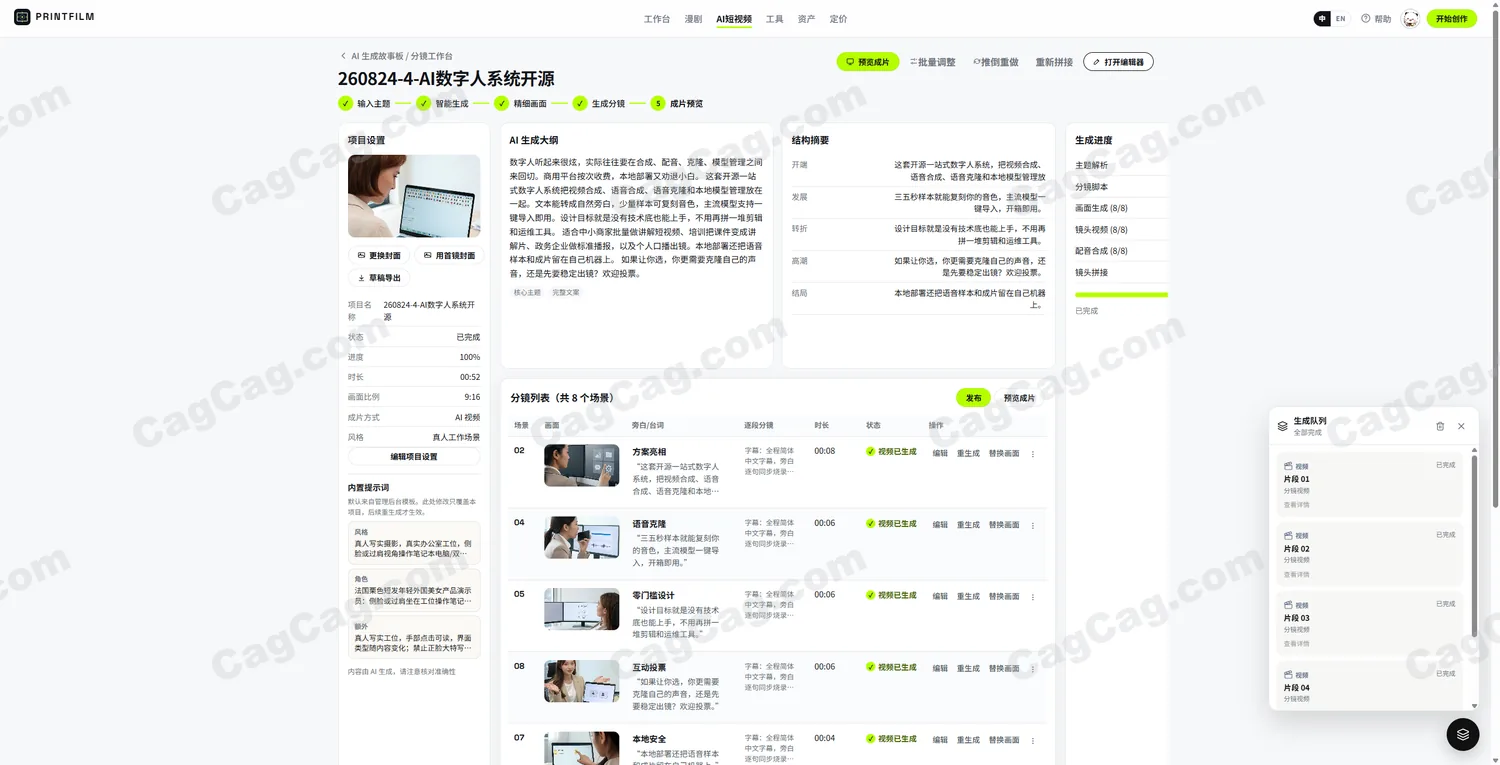Close the 生成队列 panel
The image size is (1500, 765).
tap(1461, 426)
